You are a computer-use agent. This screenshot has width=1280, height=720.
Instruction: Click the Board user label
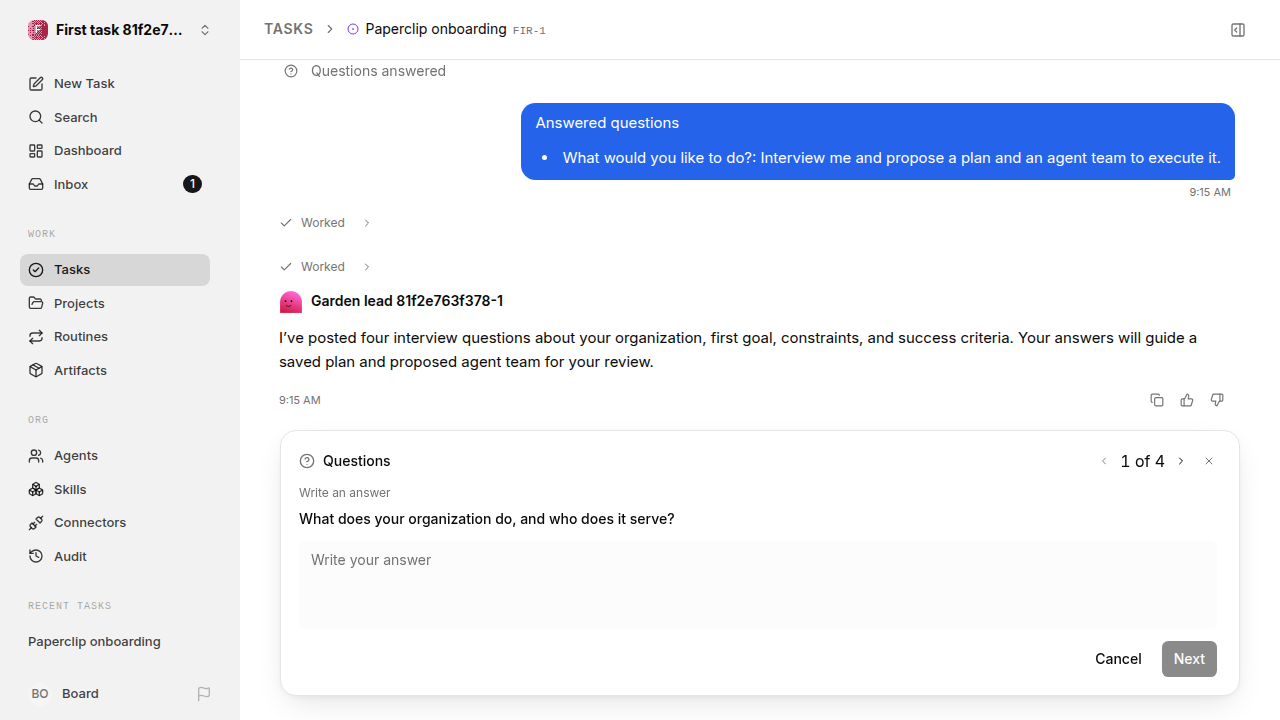pyautogui.click(x=80, y=694)
